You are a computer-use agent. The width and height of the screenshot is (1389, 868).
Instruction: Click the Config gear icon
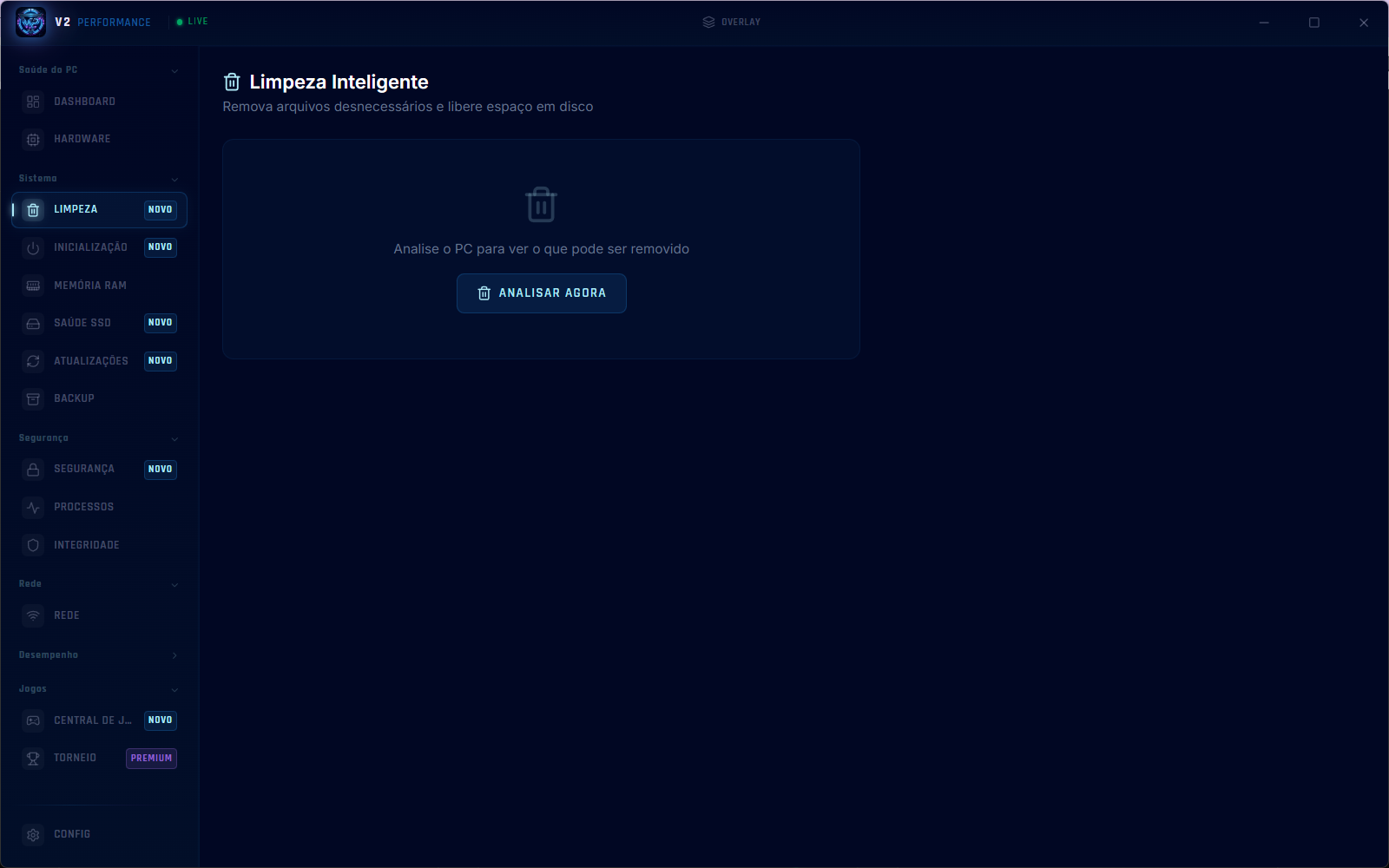33,834
